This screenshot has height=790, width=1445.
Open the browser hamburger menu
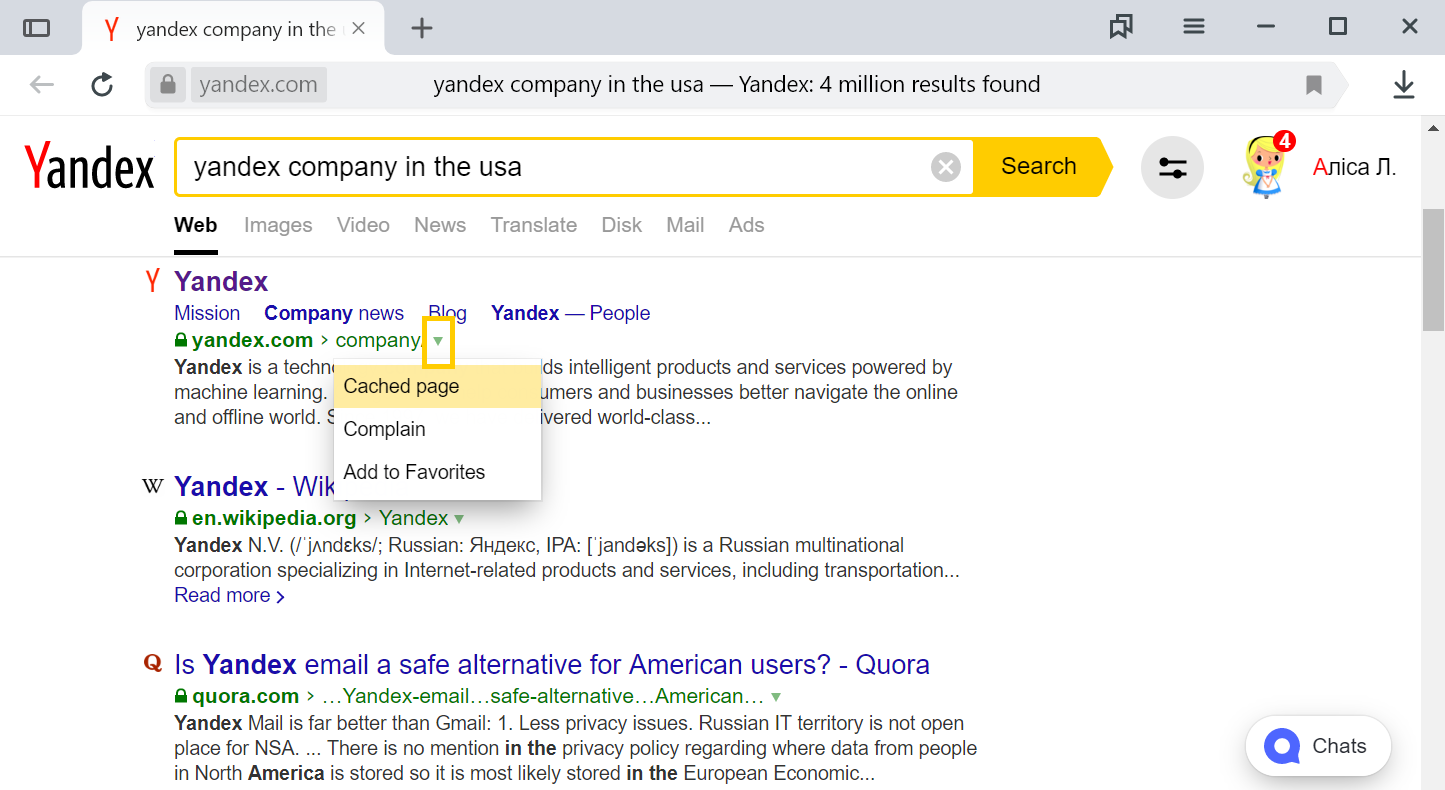click(x=1193, y=27)
